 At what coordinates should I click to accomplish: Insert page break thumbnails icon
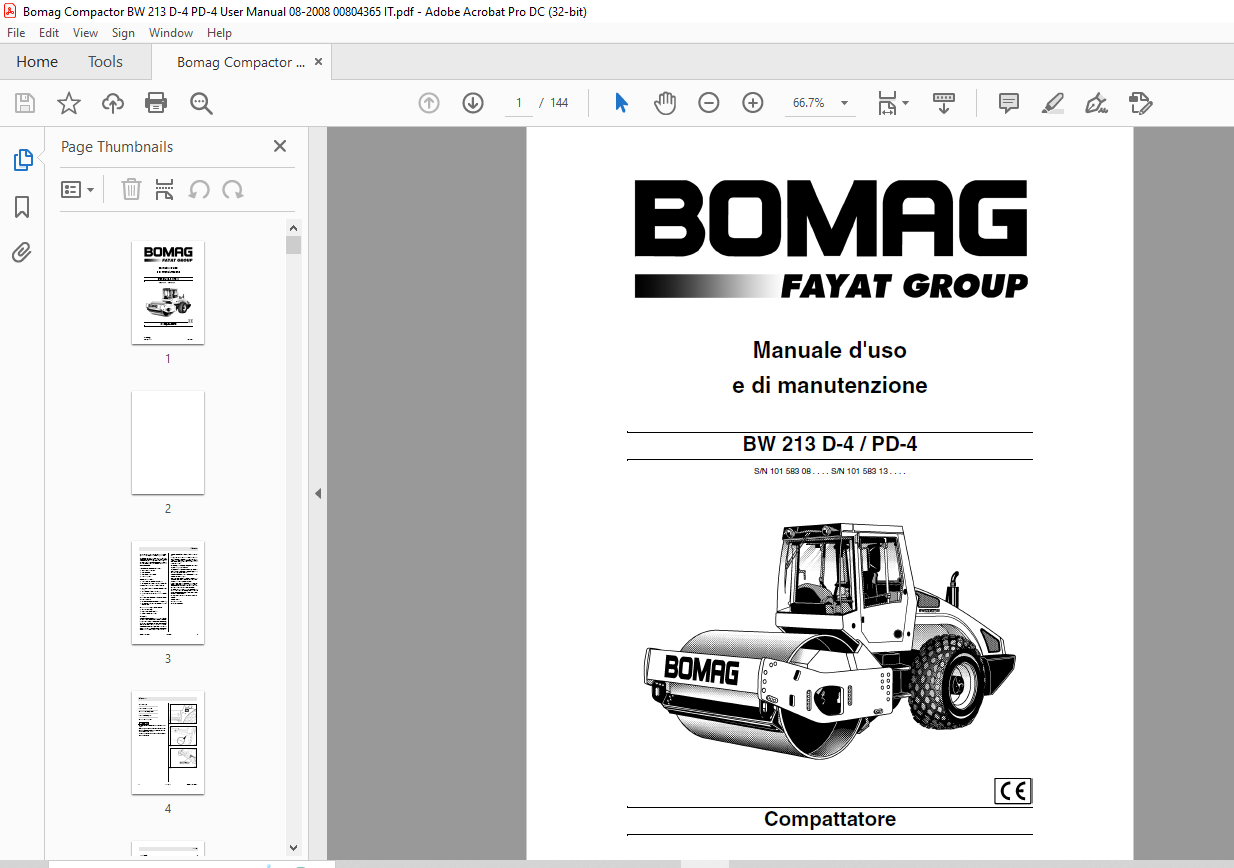pyautogui.click(x=165, y=189)
